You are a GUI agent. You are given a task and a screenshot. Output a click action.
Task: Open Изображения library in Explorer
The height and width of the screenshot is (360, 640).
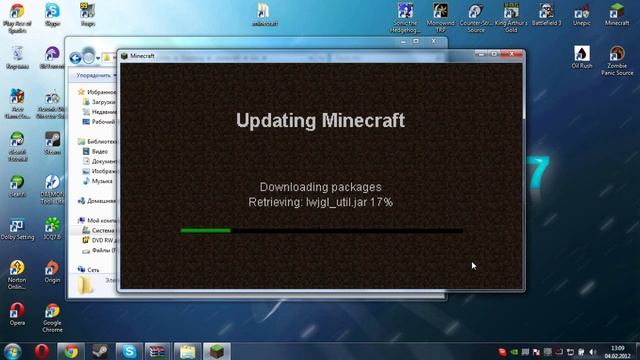tap(99, 171)
